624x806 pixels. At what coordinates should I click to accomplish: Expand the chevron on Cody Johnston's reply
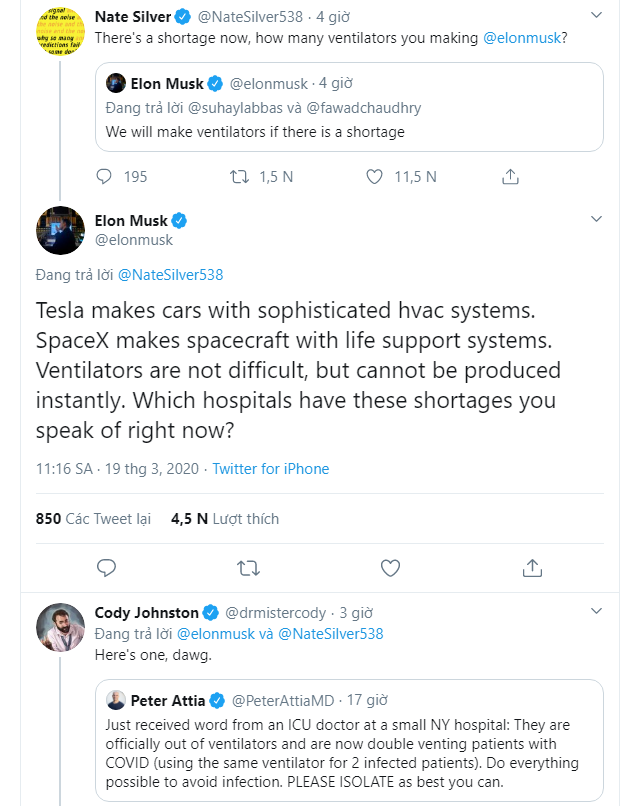[x=597, y=611]
